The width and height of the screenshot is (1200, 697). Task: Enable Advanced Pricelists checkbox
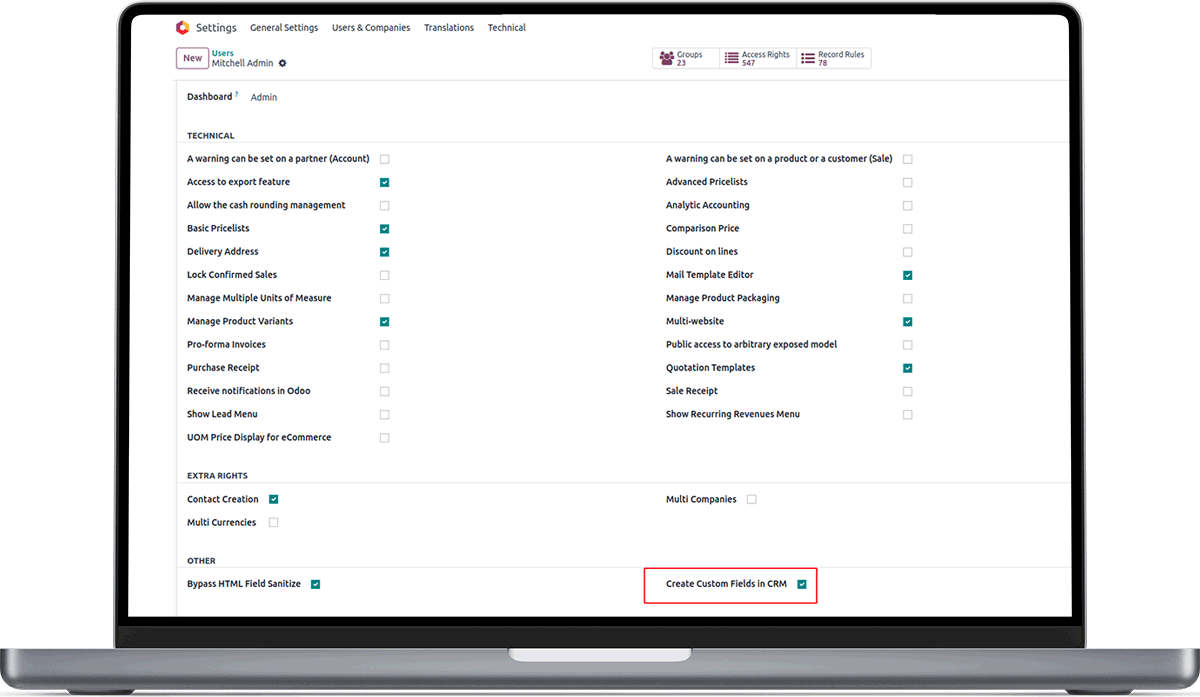click(x=908, y=183)
